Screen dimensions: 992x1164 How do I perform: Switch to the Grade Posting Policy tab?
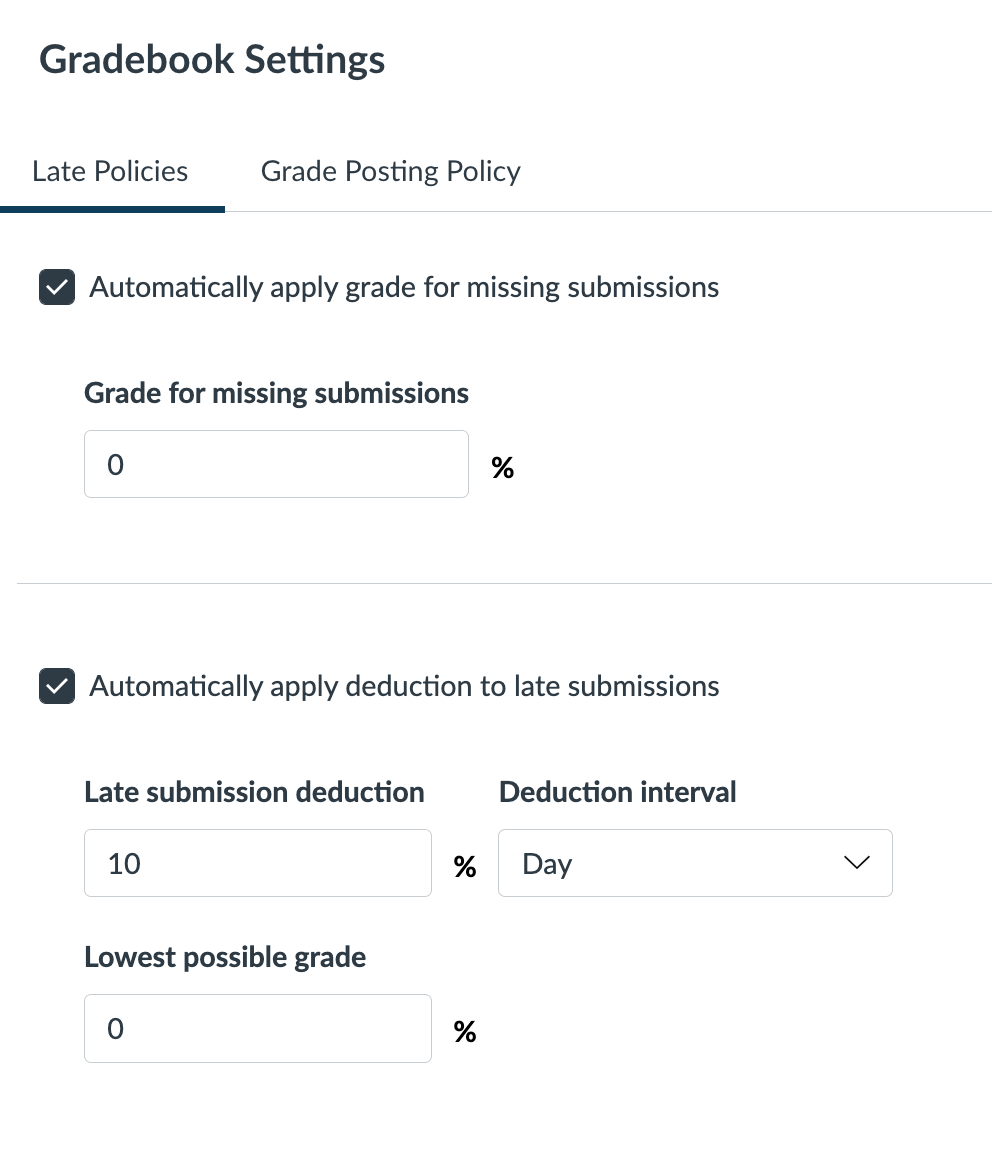pyautogui.click(x=390, y=171)
